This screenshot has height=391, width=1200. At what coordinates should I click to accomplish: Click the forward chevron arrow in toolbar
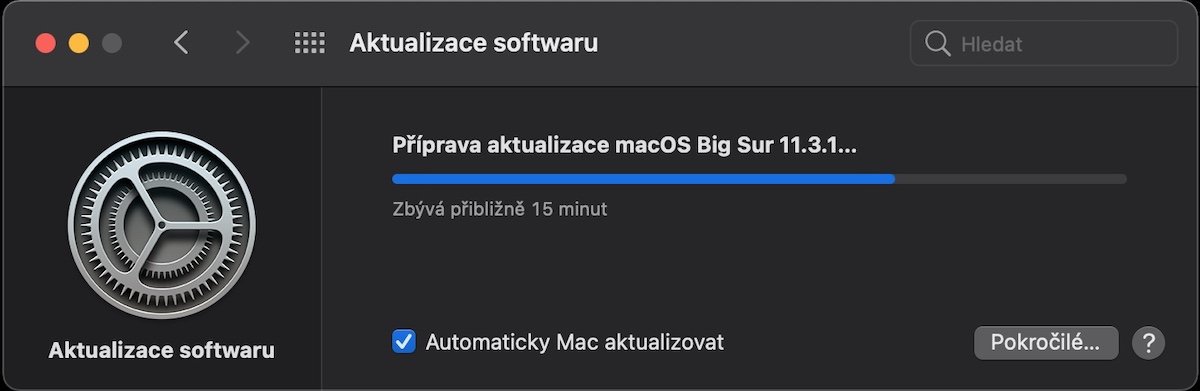241,43
